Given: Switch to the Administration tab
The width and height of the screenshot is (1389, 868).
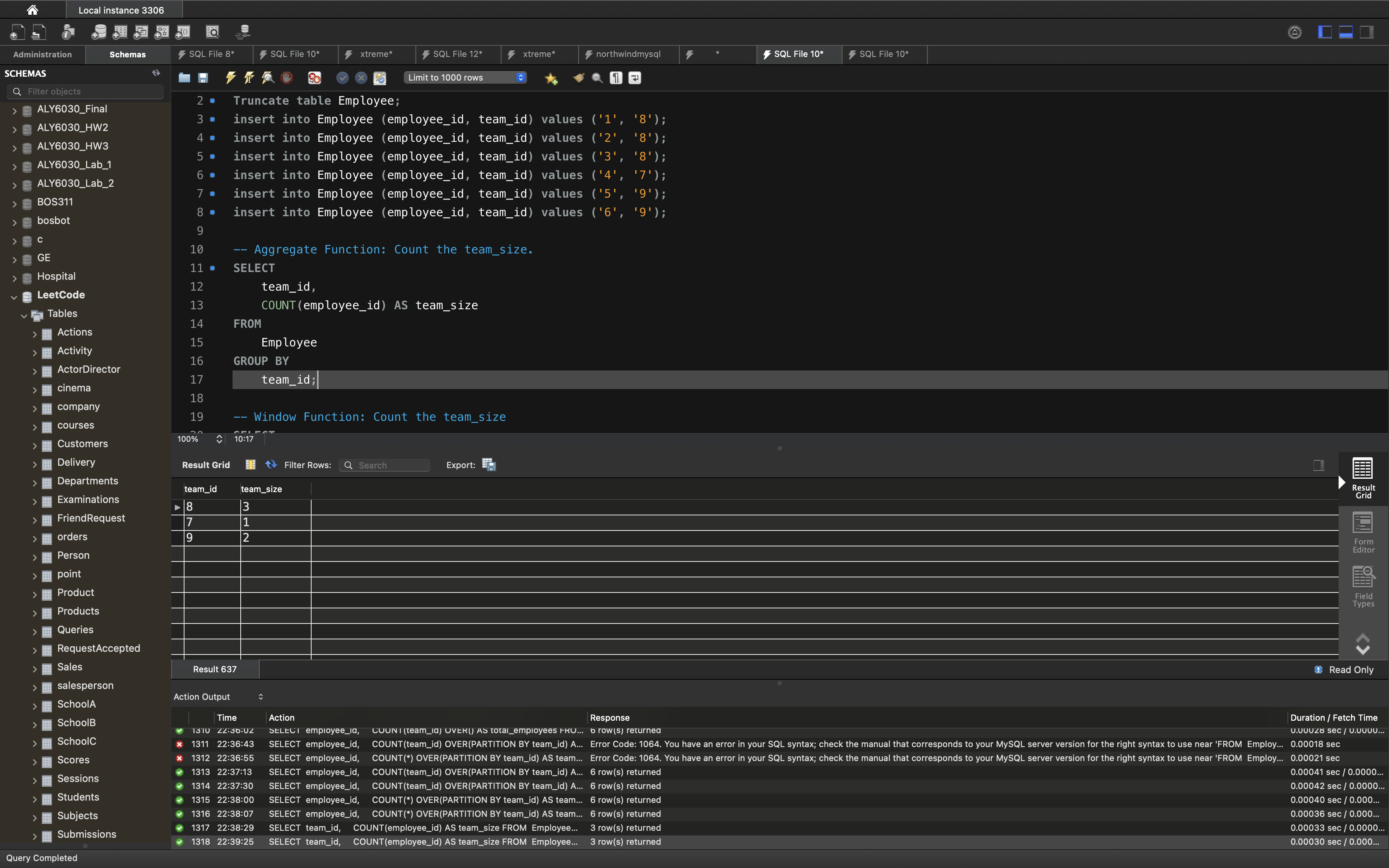Looking at the screenshot, I should [43, 55].
